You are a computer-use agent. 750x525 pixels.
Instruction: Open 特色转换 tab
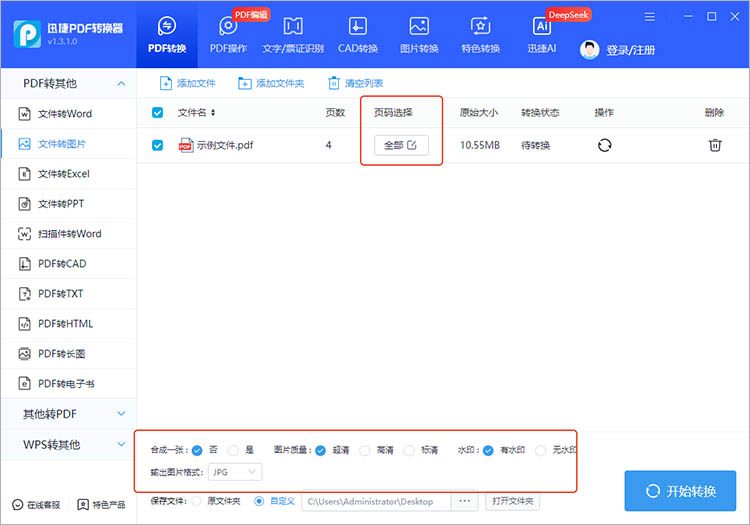click(x=480, y=35)
